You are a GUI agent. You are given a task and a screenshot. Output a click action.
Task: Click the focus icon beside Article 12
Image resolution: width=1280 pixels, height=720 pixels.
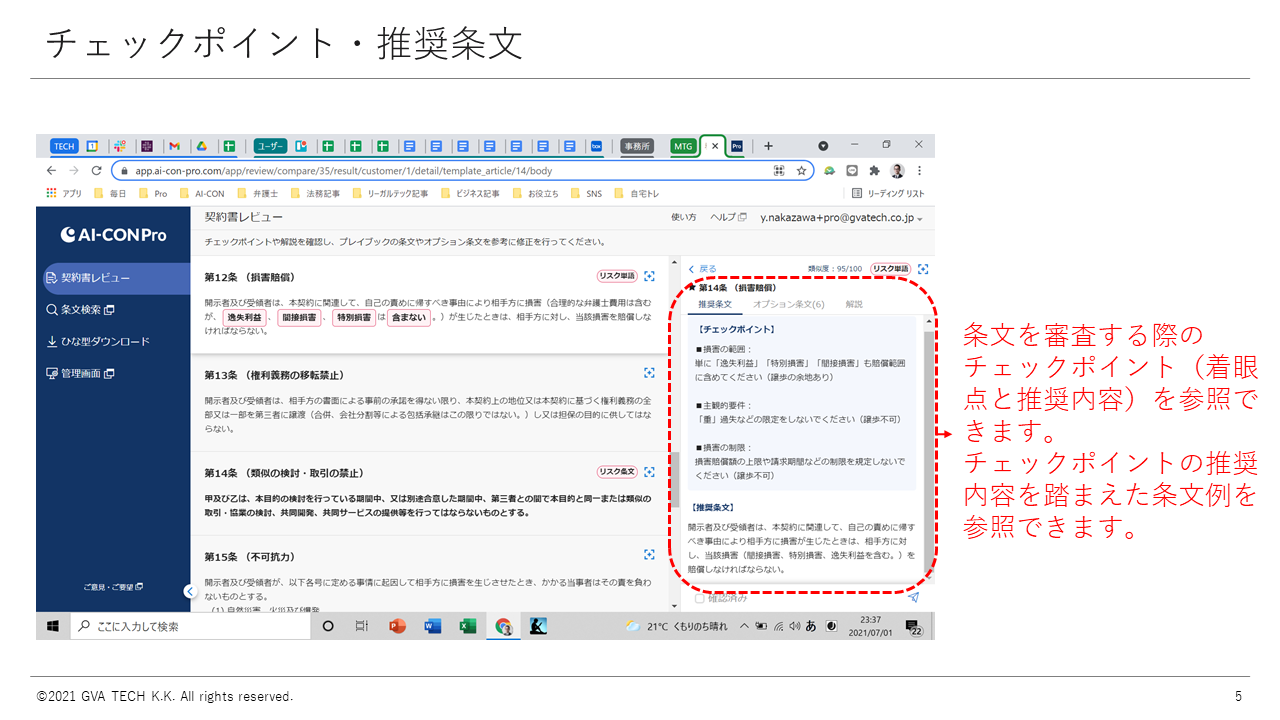(649, 276)
